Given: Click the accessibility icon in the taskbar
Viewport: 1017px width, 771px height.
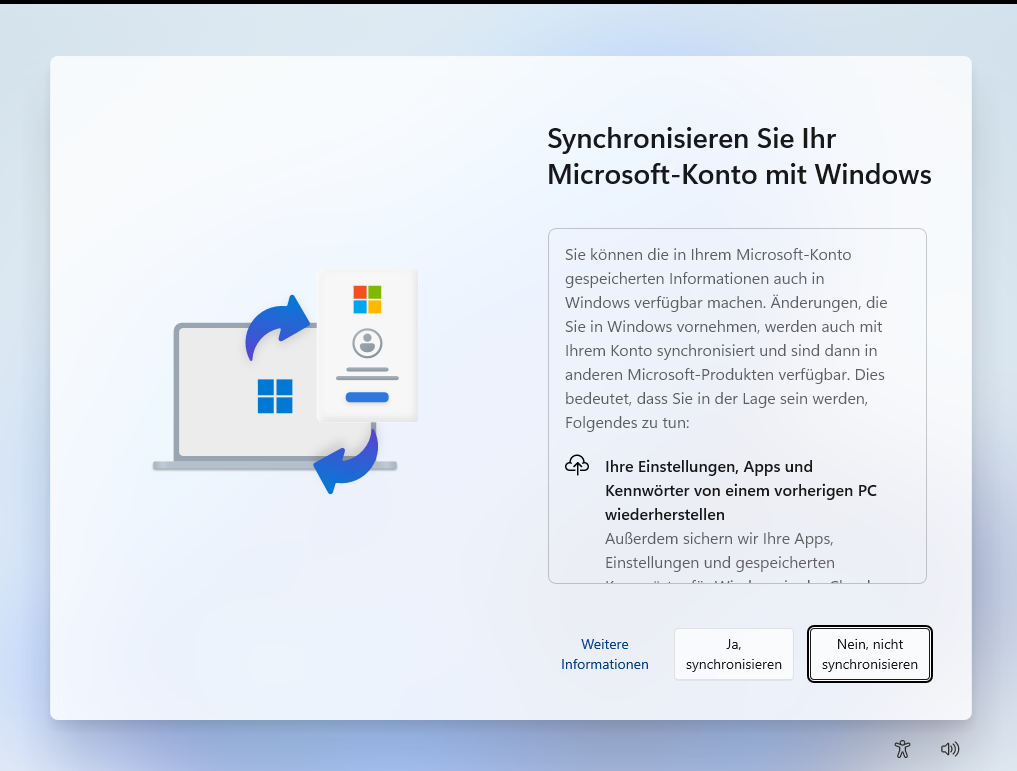Looking at the screenshot, I should pos(902,748).
